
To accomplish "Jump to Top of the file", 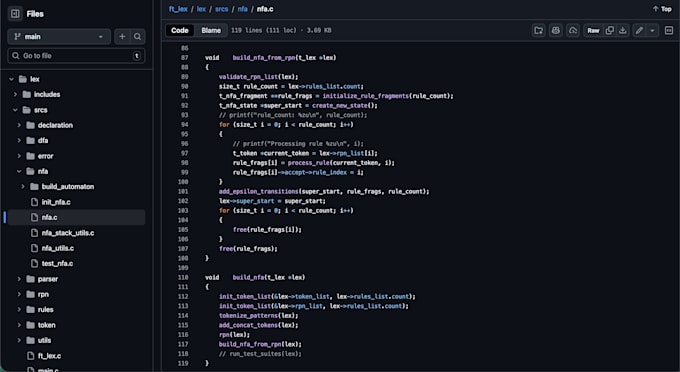I will pyautogui.click(x=662, y=9).
